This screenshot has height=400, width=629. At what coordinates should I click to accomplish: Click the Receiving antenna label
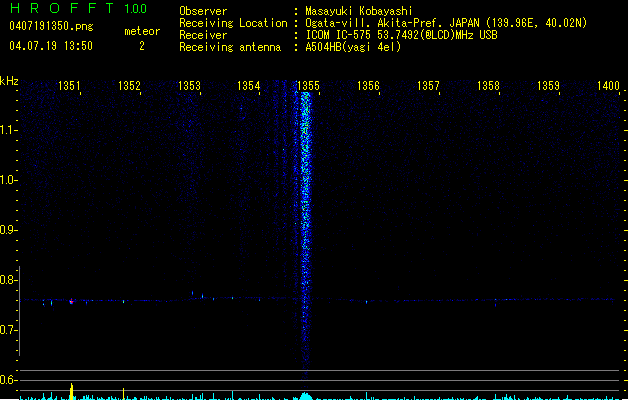point(230,47)
